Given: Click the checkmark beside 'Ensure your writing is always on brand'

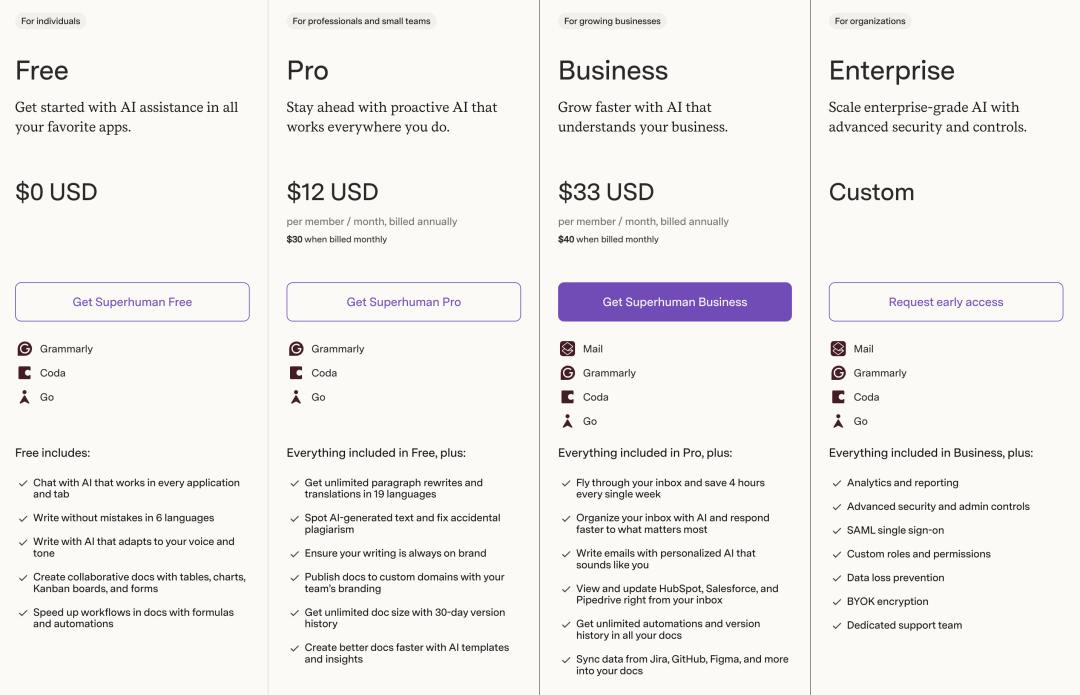Looking at the screenshot, I should tap(293, 553).
